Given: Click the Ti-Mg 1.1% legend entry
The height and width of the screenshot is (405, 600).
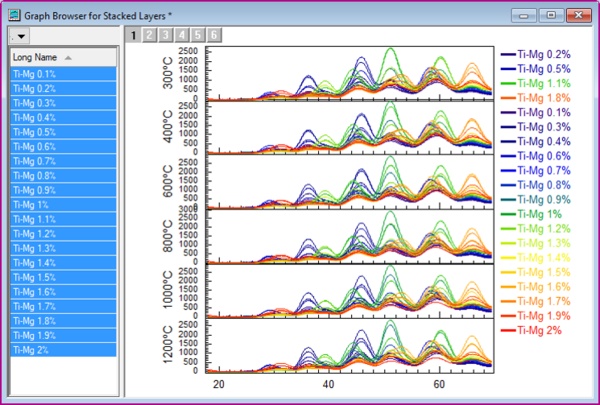Looking at the screenshot, I should (x=536, y=83).
